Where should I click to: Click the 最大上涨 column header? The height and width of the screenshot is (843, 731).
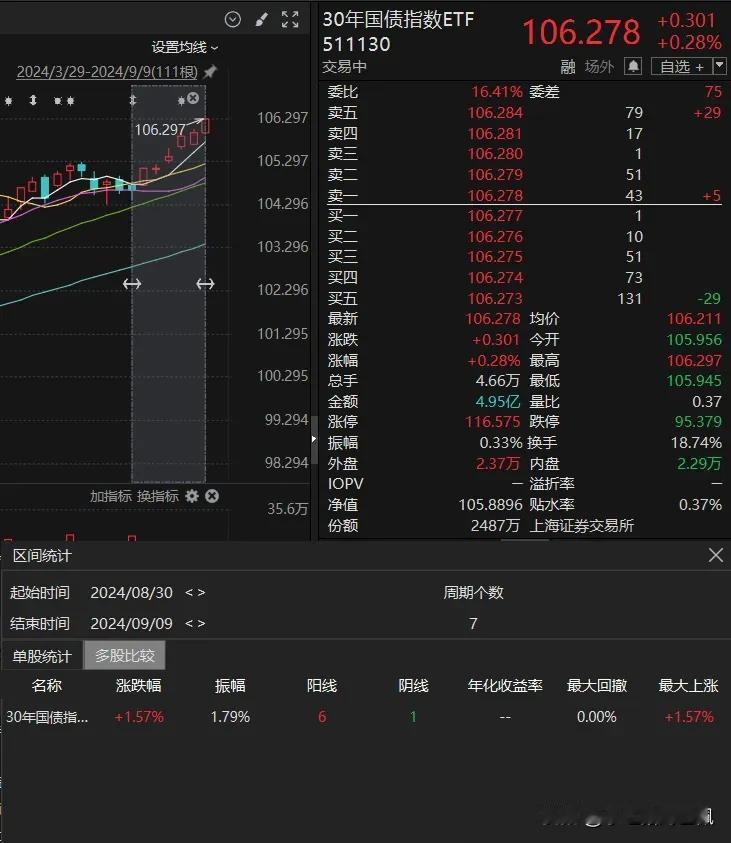689,685
